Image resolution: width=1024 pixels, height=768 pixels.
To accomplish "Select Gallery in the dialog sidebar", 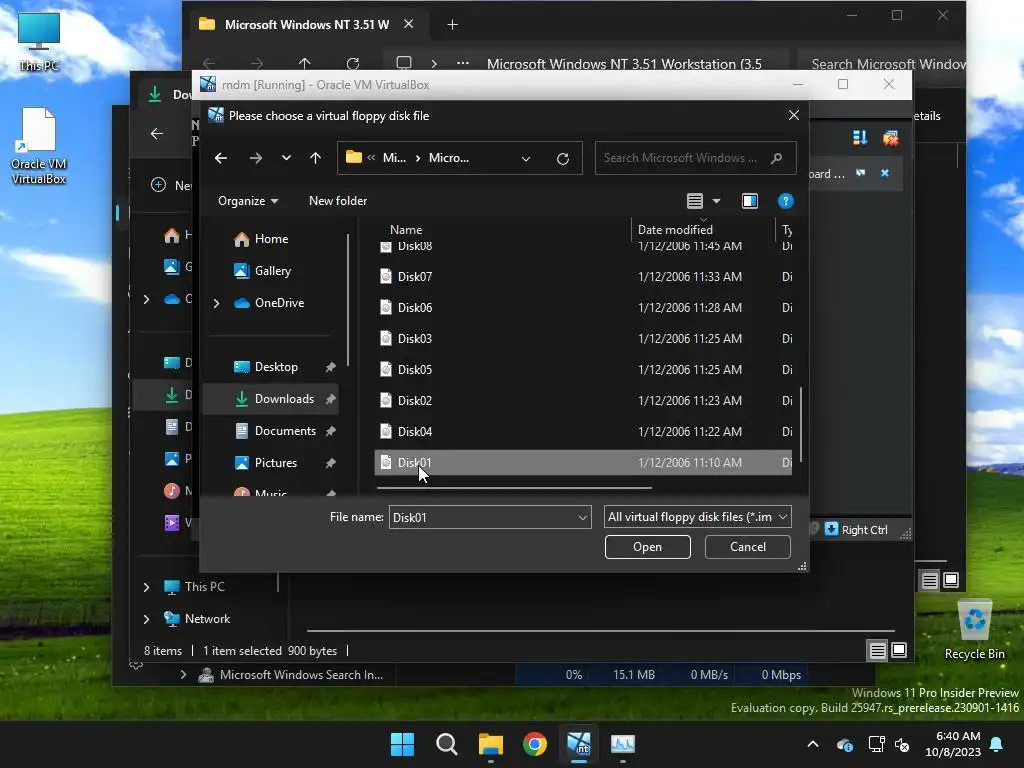I will click(272, 271).
